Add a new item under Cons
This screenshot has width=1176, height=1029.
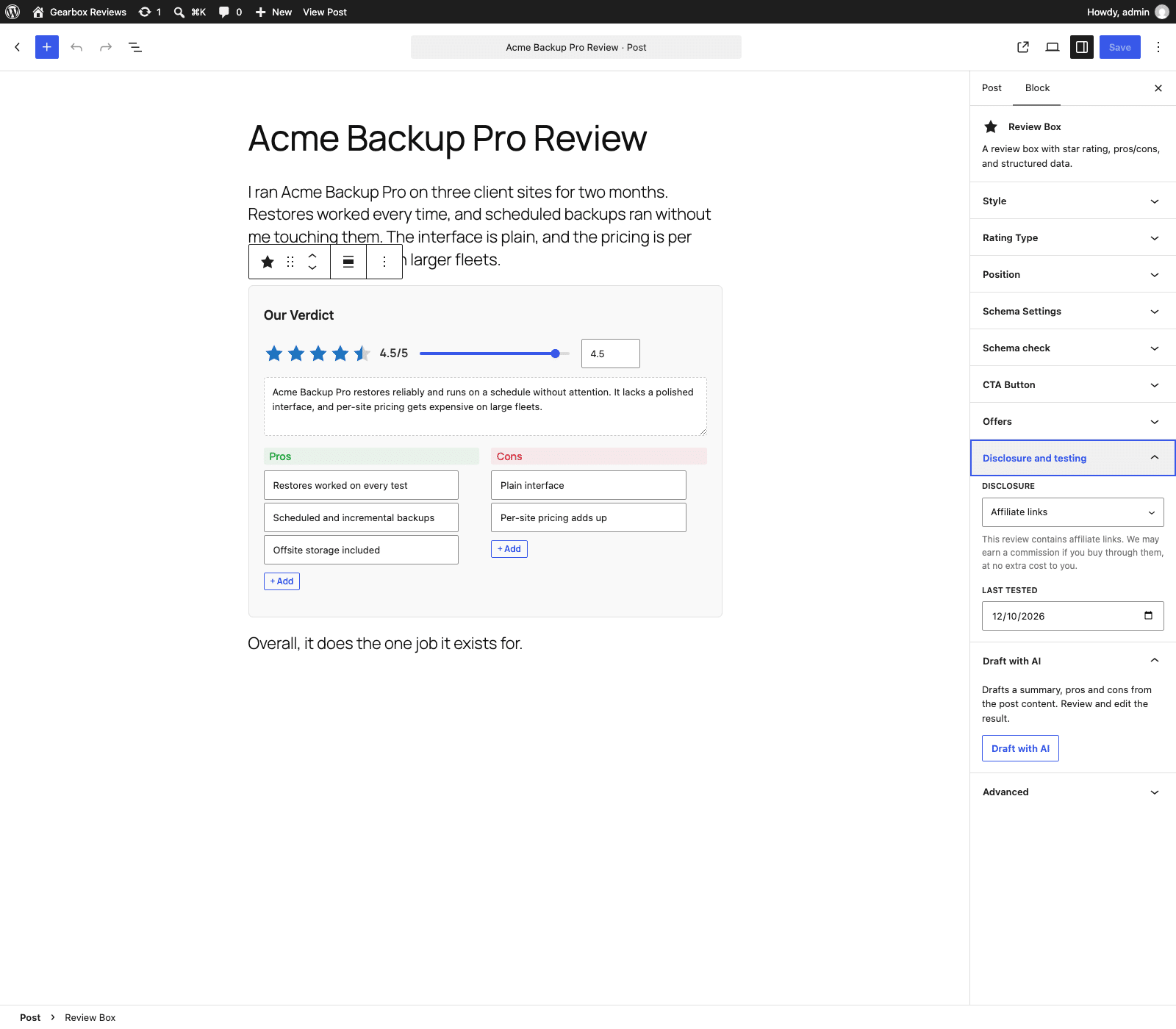(509, 549)
